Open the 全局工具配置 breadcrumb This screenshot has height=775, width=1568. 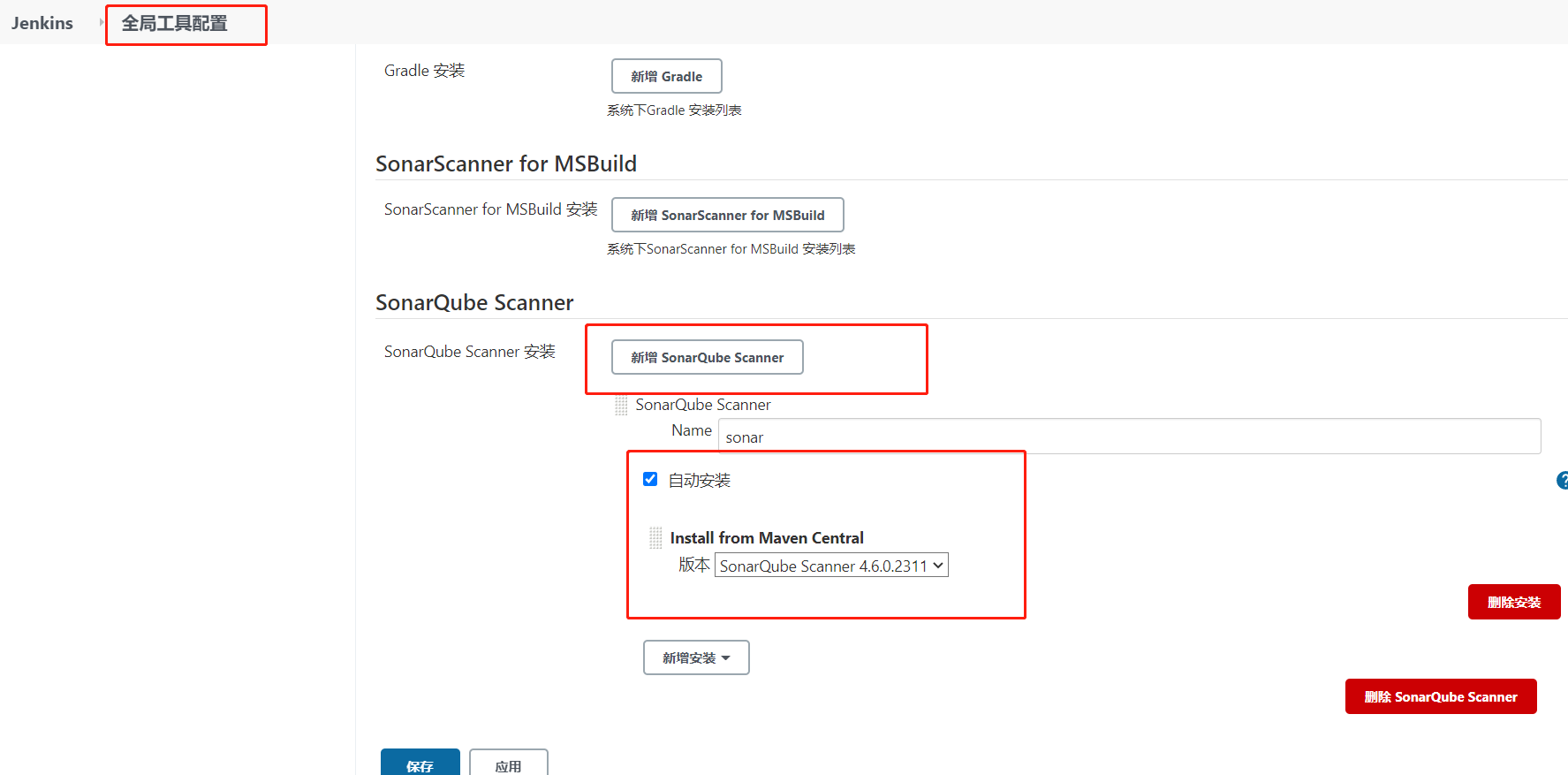pos(175,23)
